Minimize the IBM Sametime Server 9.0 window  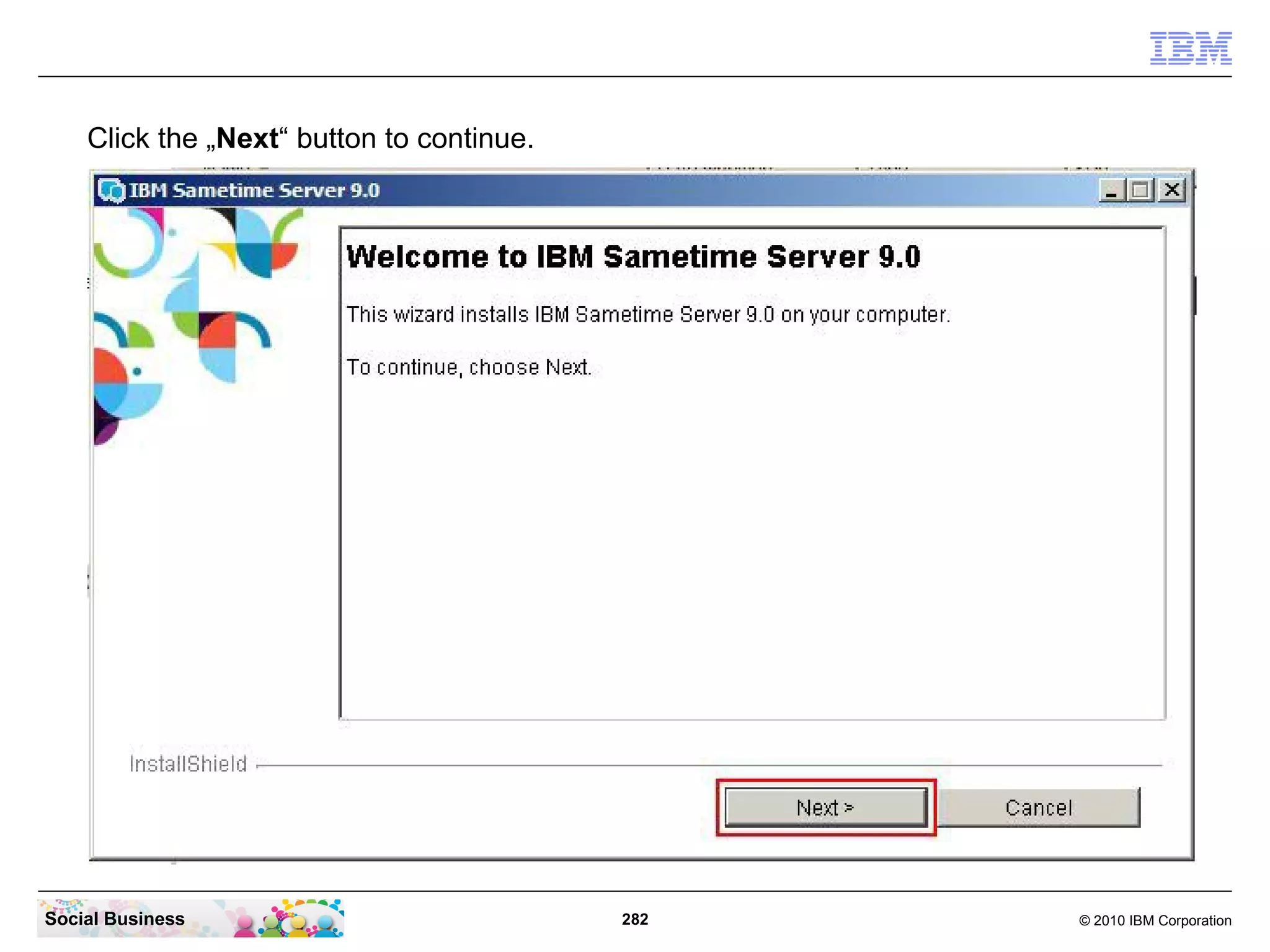tap(1111, 190)
